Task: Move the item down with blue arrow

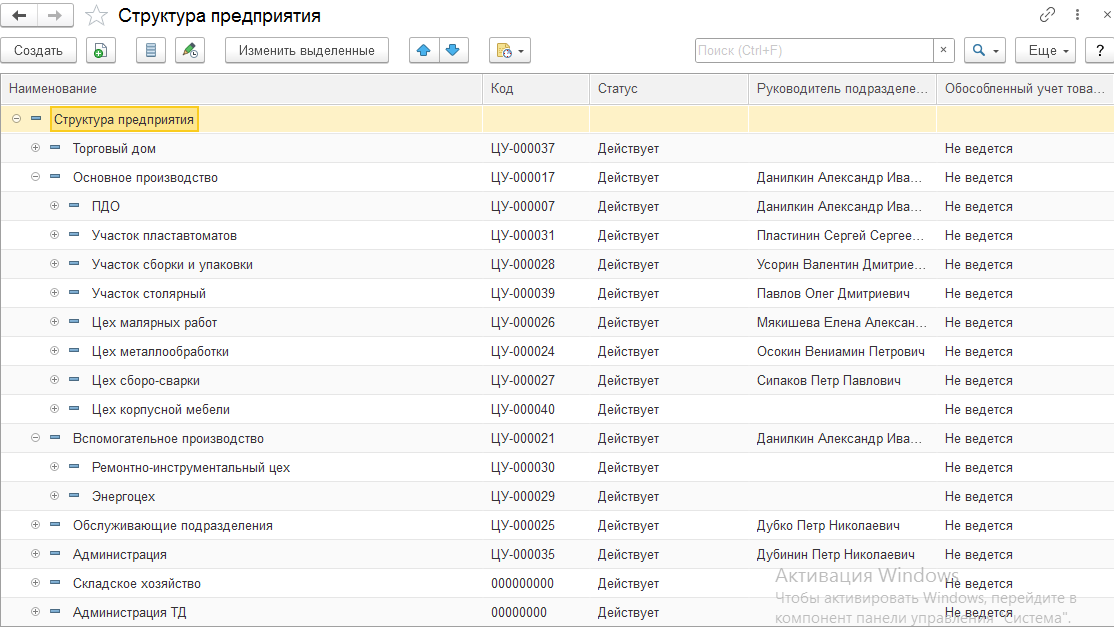Action: coord(453,50)
